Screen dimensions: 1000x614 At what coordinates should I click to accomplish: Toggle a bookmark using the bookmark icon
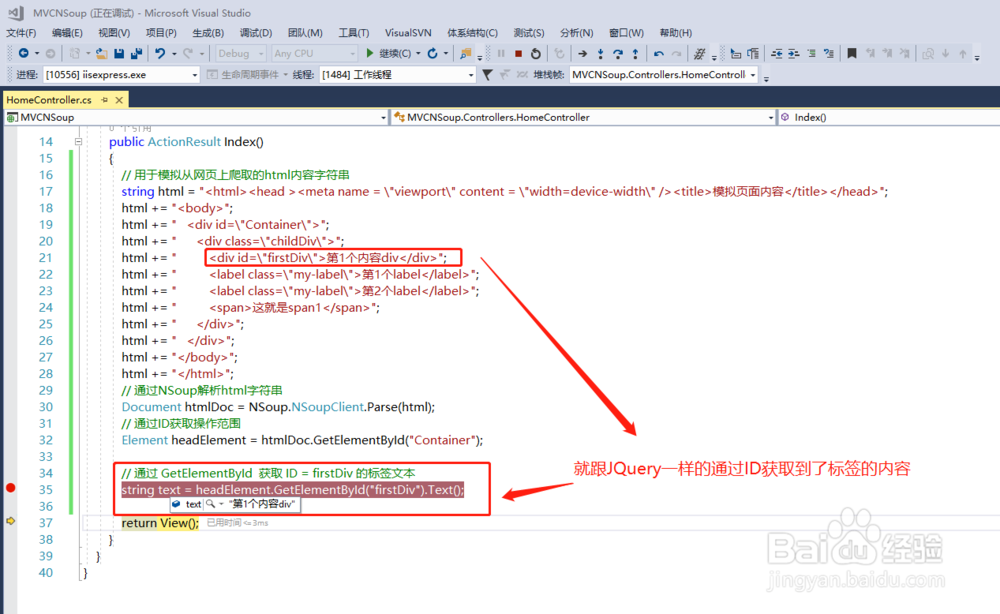click(x=850, y=53)
